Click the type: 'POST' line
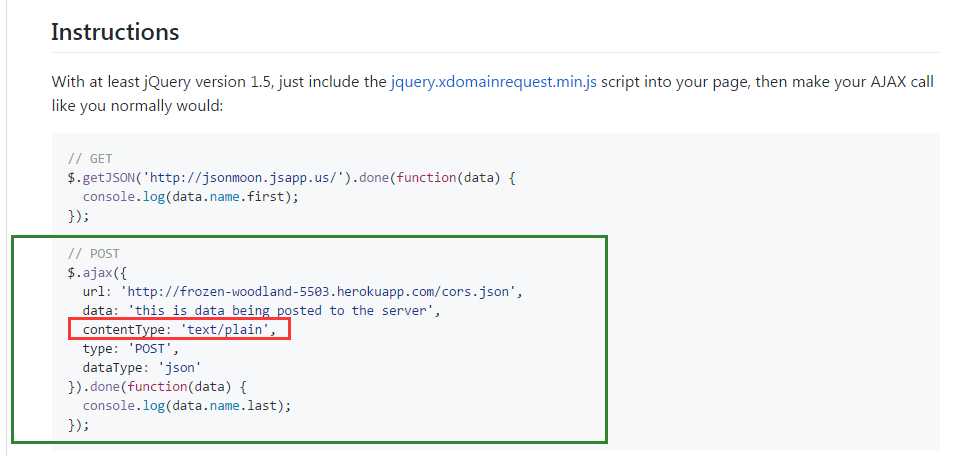Screen dimensions: 967x456 coord(131,349)
